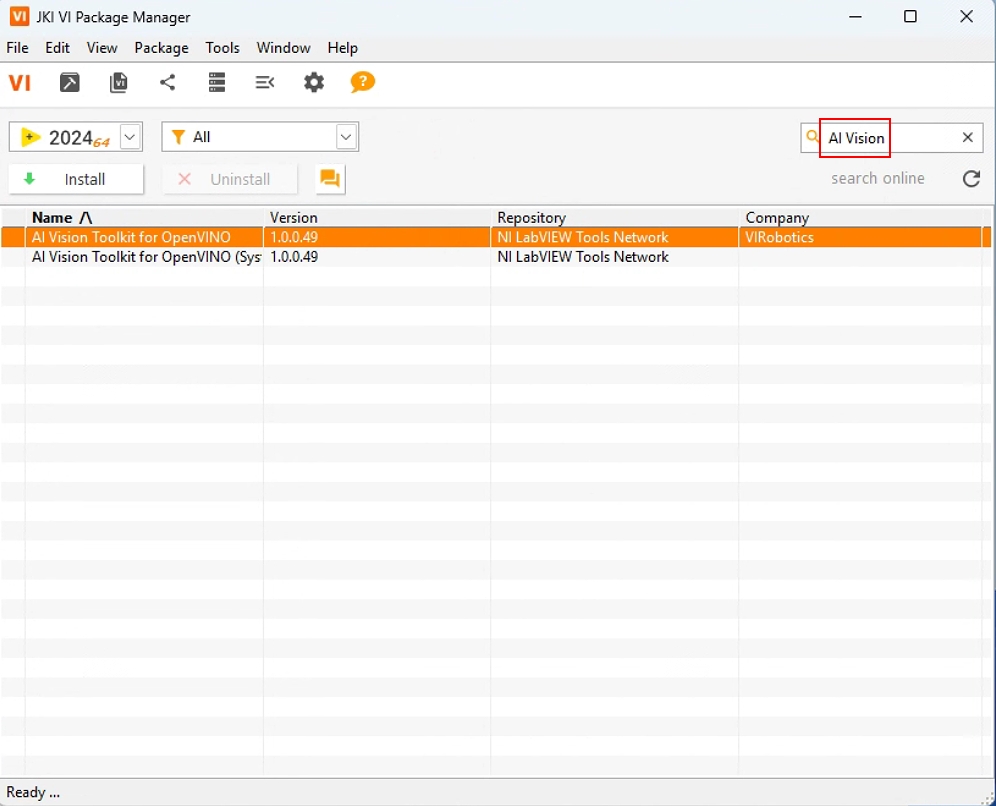Sort by the Repository column header
The height and width of the screenshot is (806, 996).
pos(615,217)
